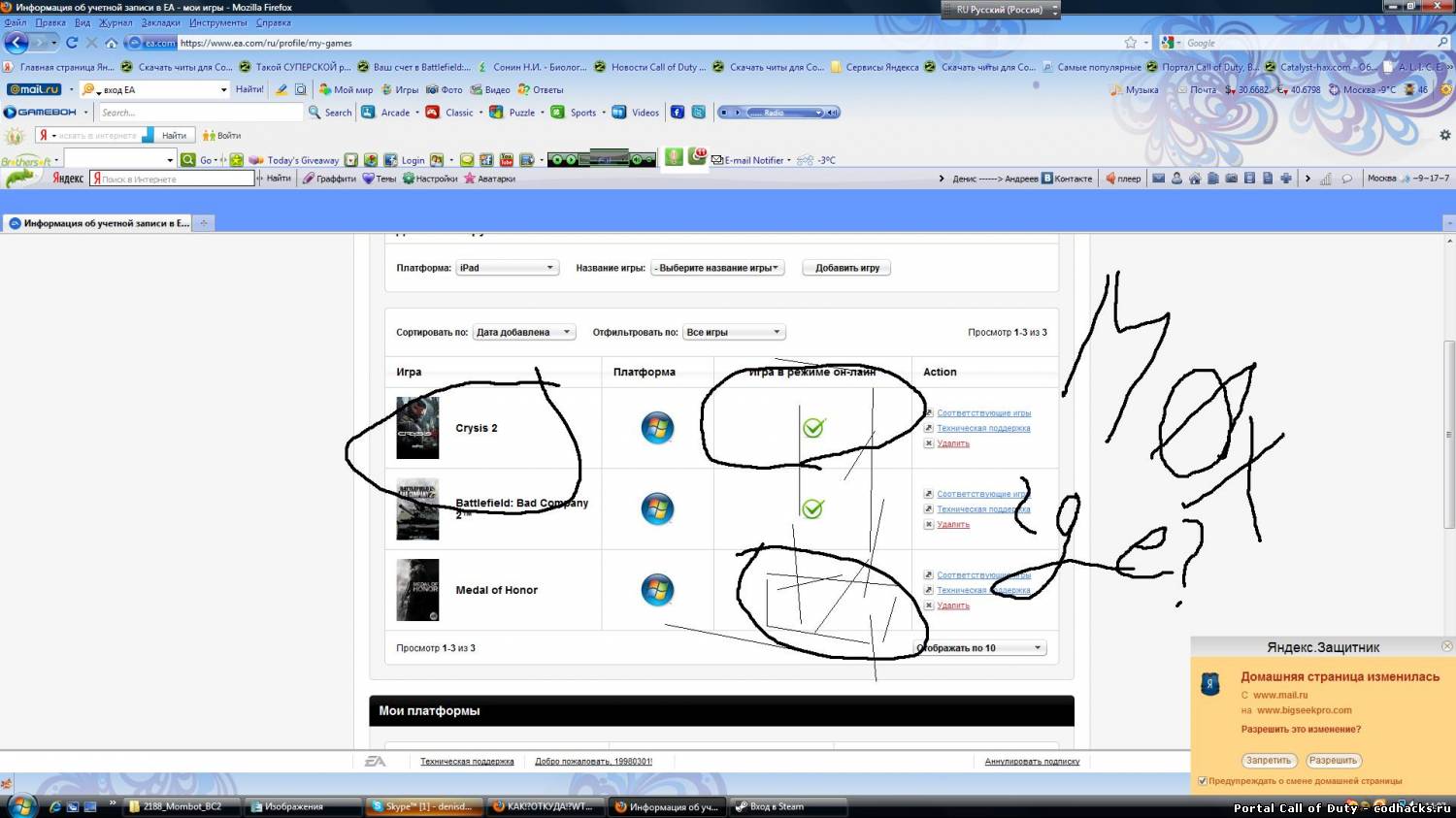Click Аннулировать подписку footer link
The width and height of the screenshot is (1456, 818).
[x=1032, y=762]
